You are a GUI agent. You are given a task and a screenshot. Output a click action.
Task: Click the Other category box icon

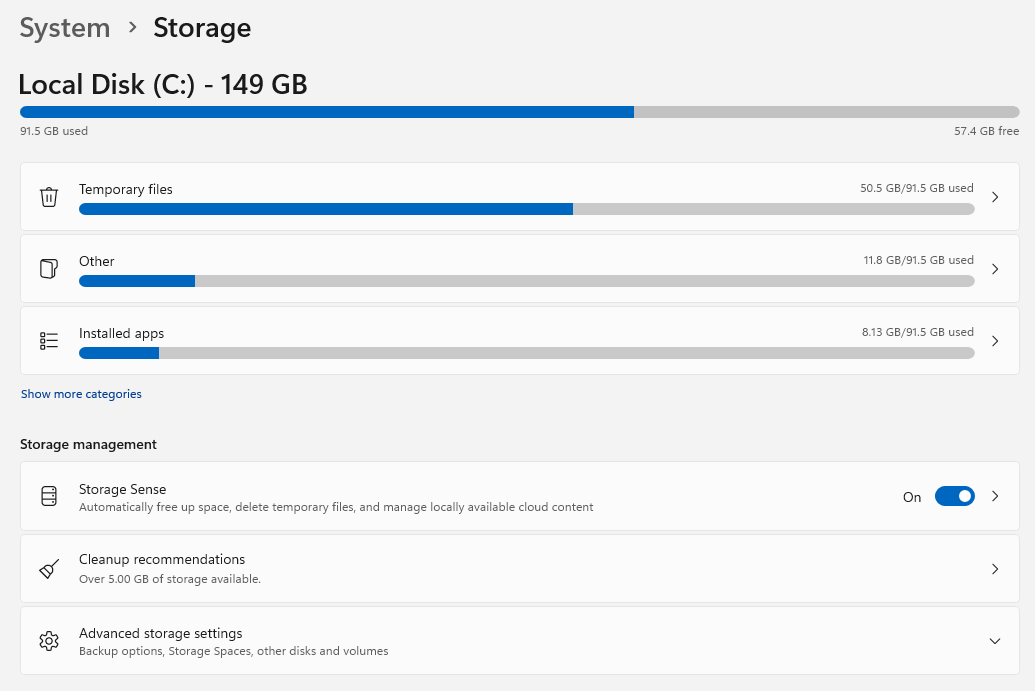click(x=48, y=269)
